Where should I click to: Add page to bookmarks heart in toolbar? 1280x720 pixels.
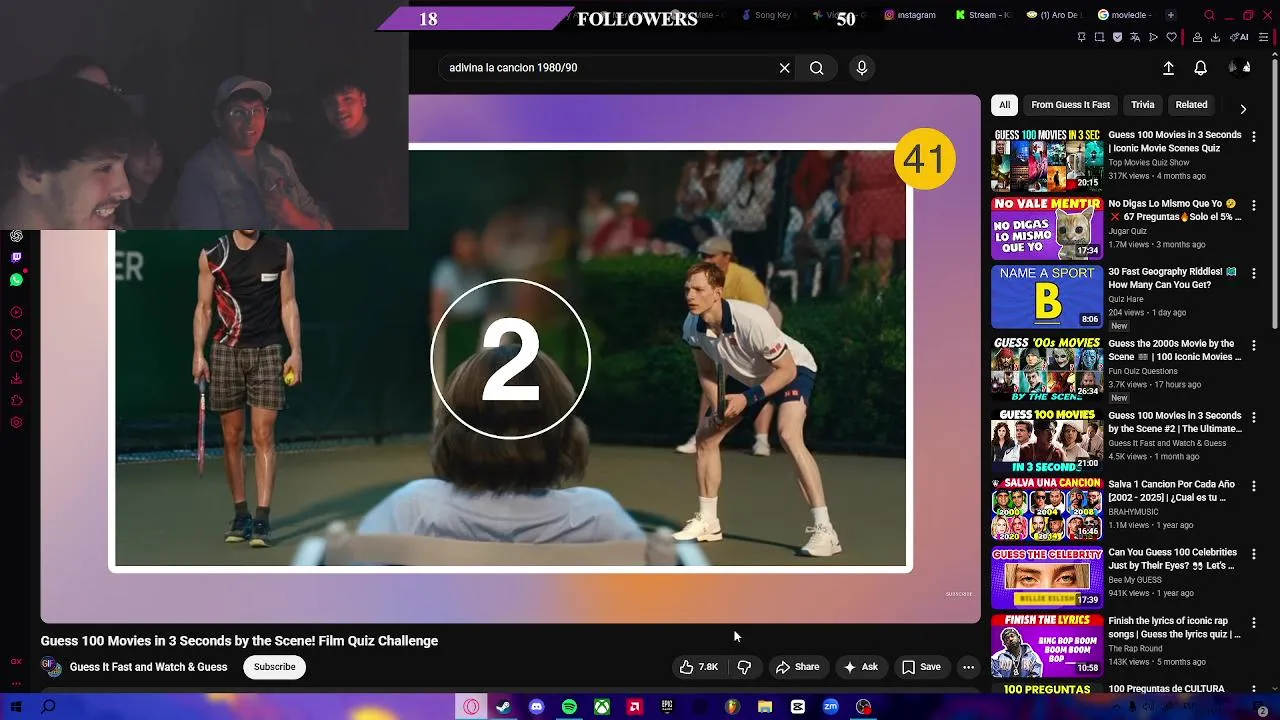click(1172, 38)
